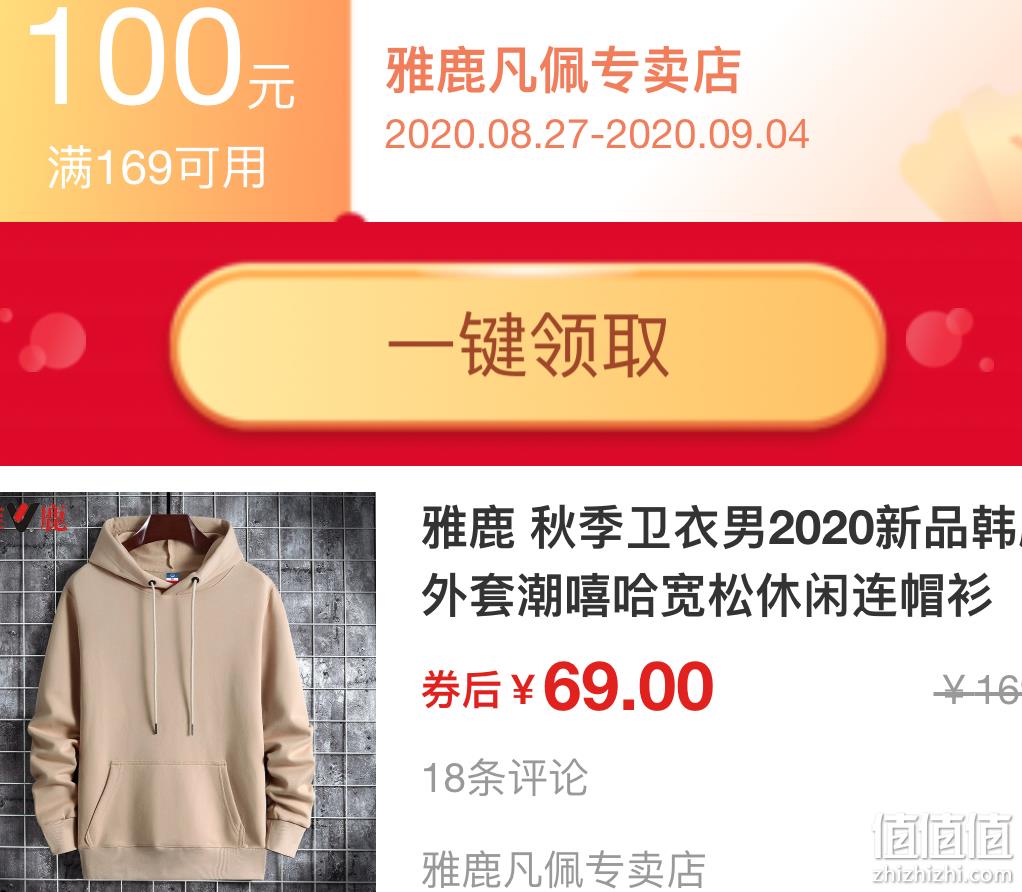Viewport: 1022px width, 892px height.
Task: Click the 雅鹿 brand logo on the product image
Action: tap(34, 518)
